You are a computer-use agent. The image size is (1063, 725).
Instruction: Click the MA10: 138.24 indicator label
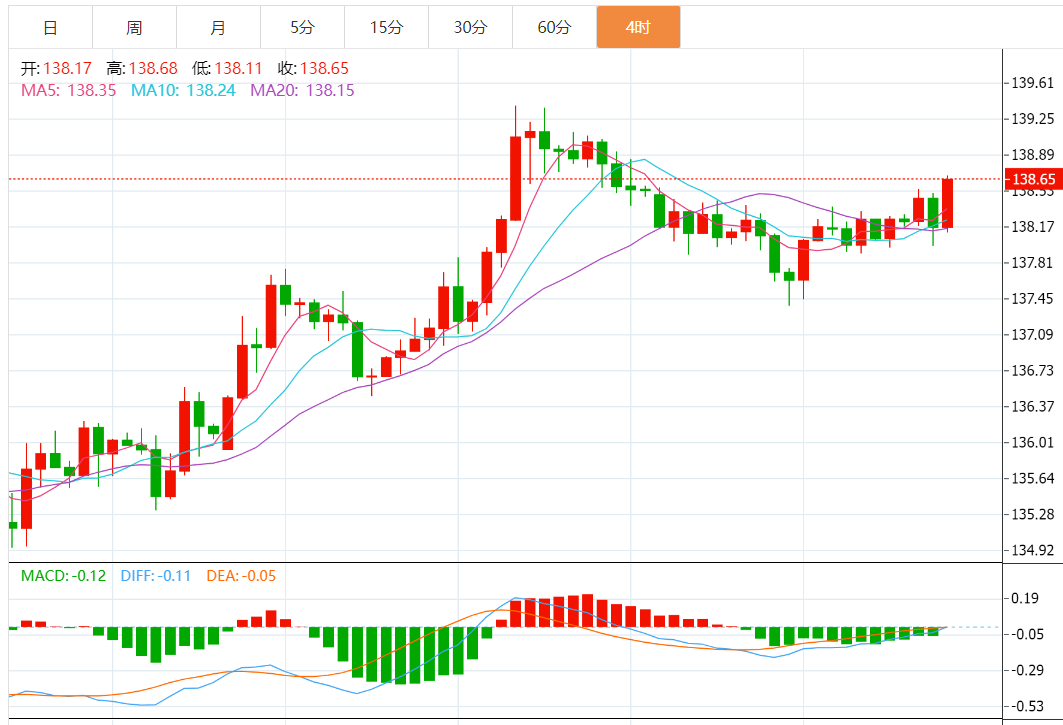click(x=183, y=90)
